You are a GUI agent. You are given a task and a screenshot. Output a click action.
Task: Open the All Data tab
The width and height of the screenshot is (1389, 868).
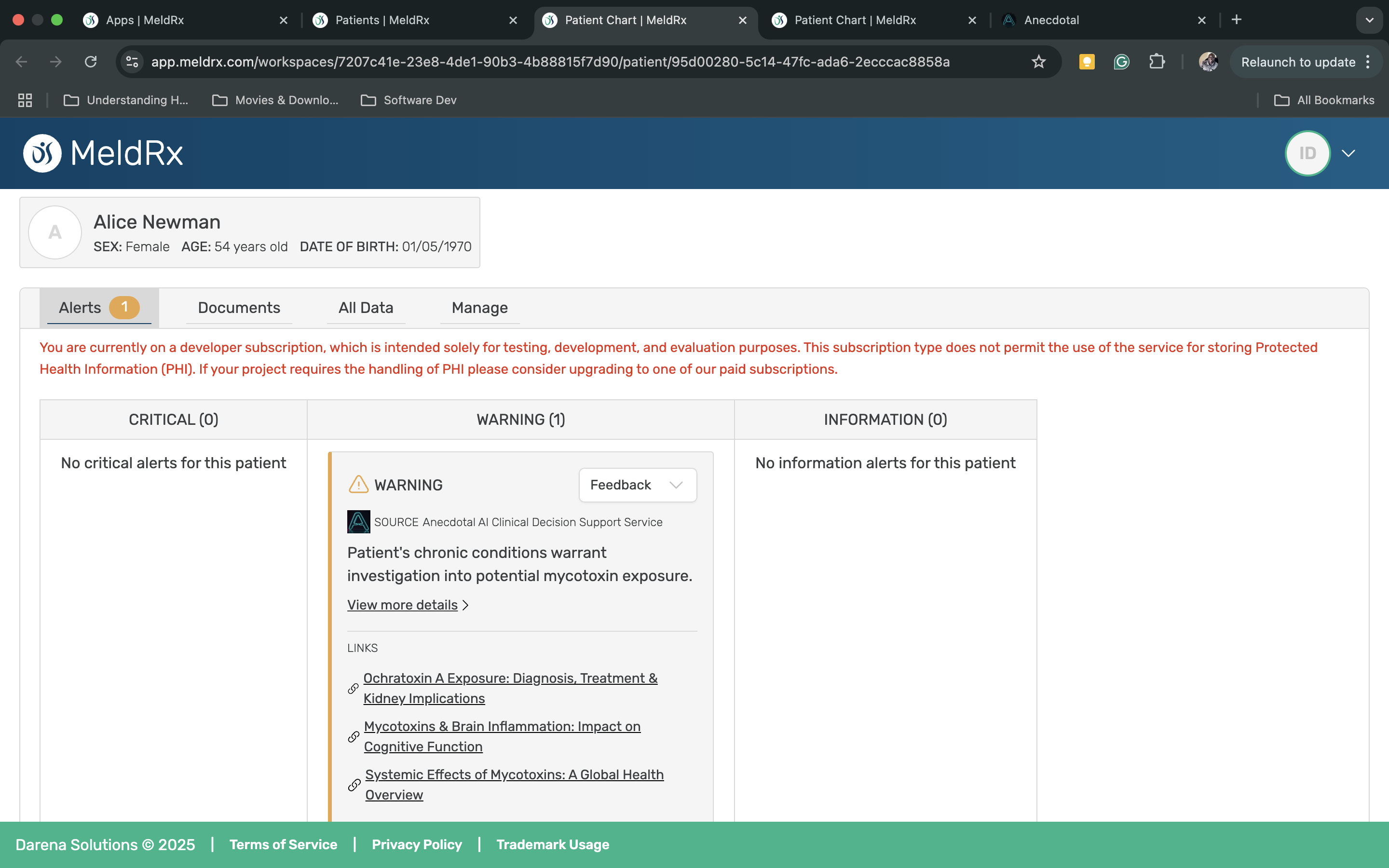tap(366, 308)
